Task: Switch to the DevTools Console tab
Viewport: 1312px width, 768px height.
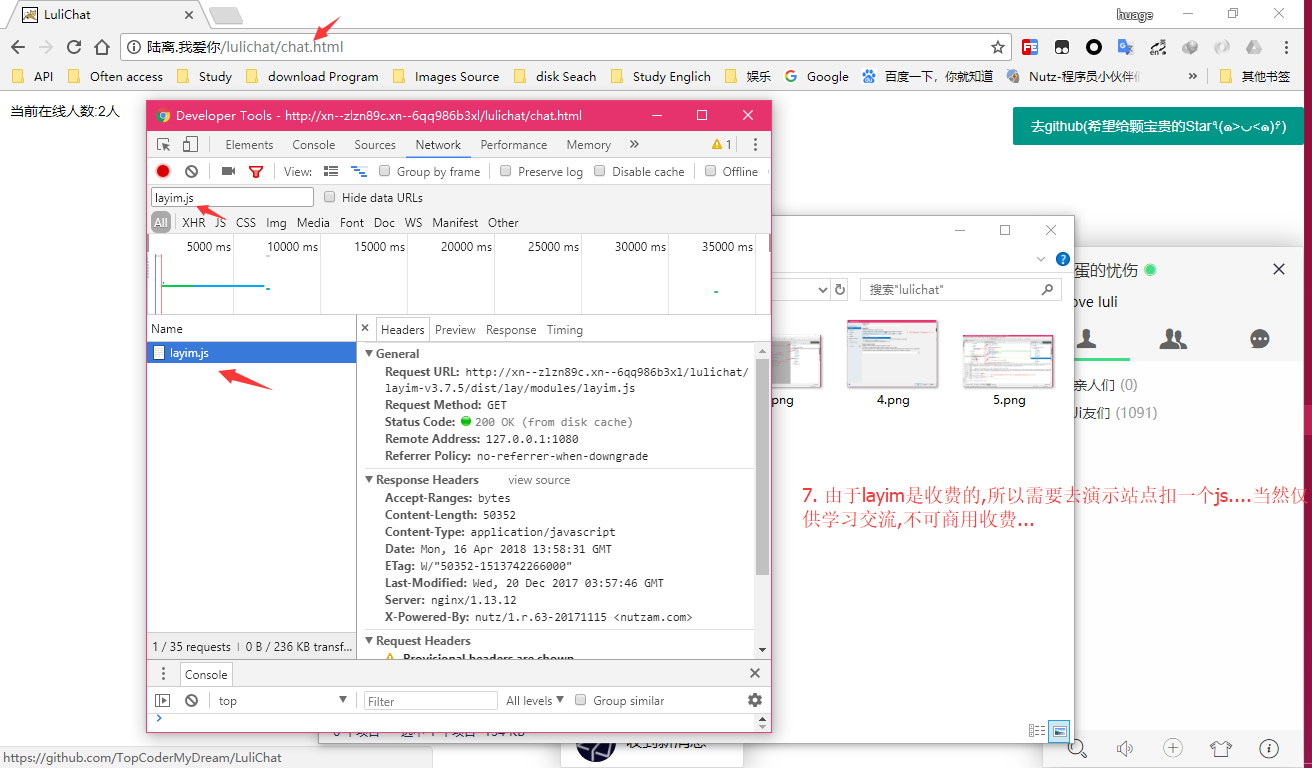Action: (314, 145)
